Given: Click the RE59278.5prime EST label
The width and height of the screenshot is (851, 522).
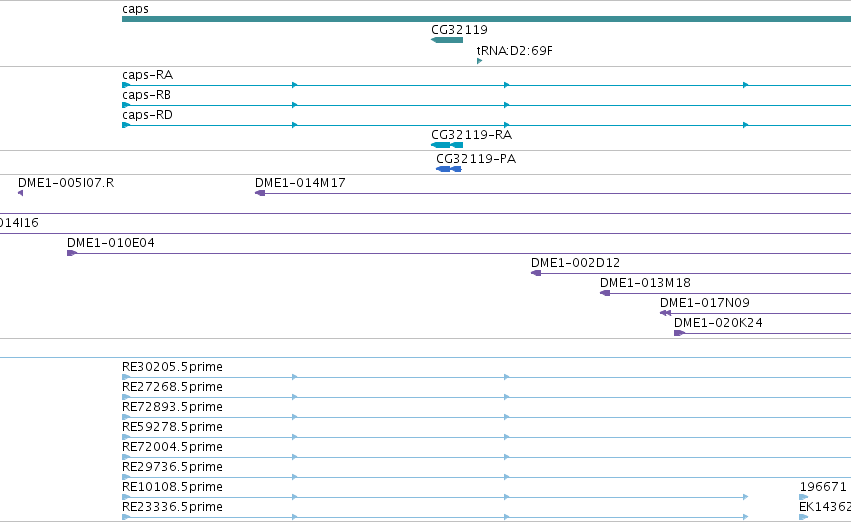Looking at the screenshot, I should point(172,427).
